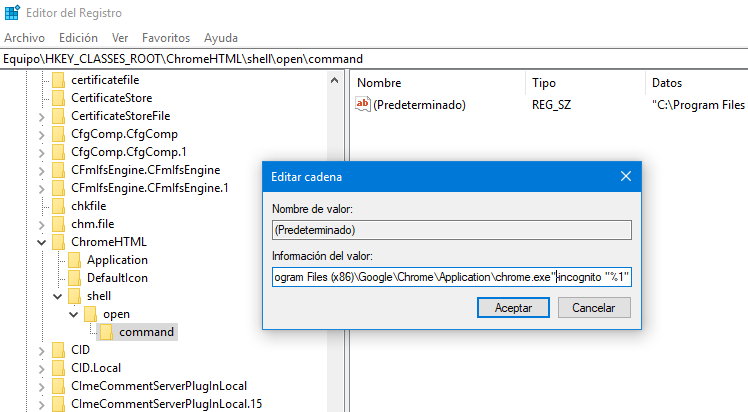This screenshot has height=412, width=748.
Task: Collapse the ChromeHTML tree node
Action: pyautogui.click(x=41, y=242)
